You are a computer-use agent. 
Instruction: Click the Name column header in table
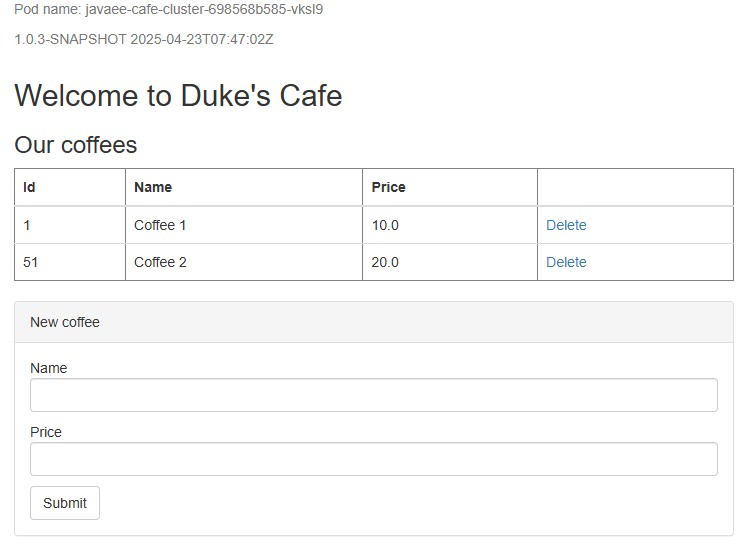(153, 187)
